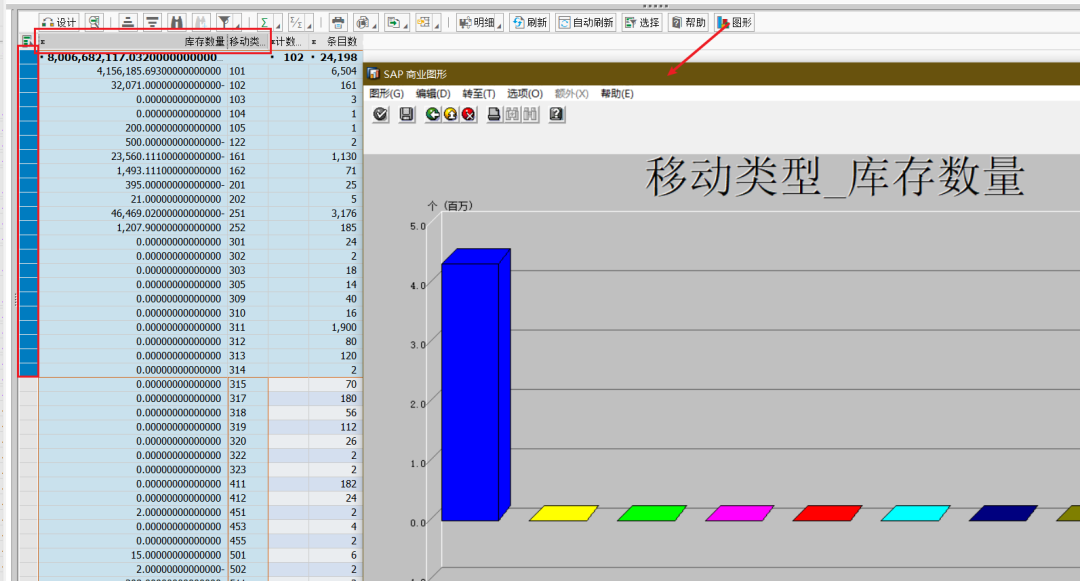Go back using the green arrow icon
1080x581 pixels.
433,114
